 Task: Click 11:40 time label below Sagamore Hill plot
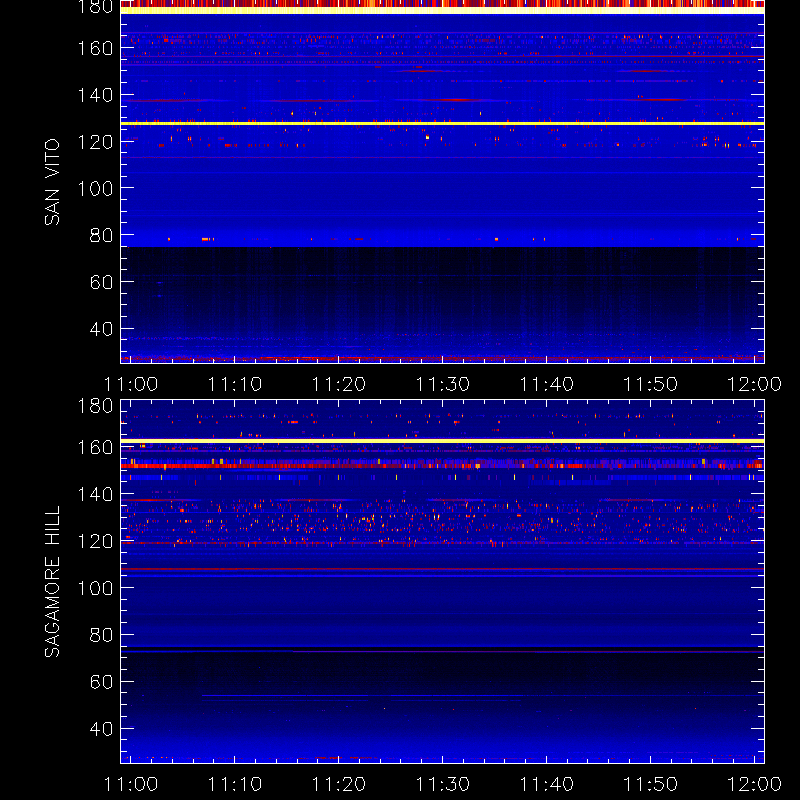coord(546,784)
